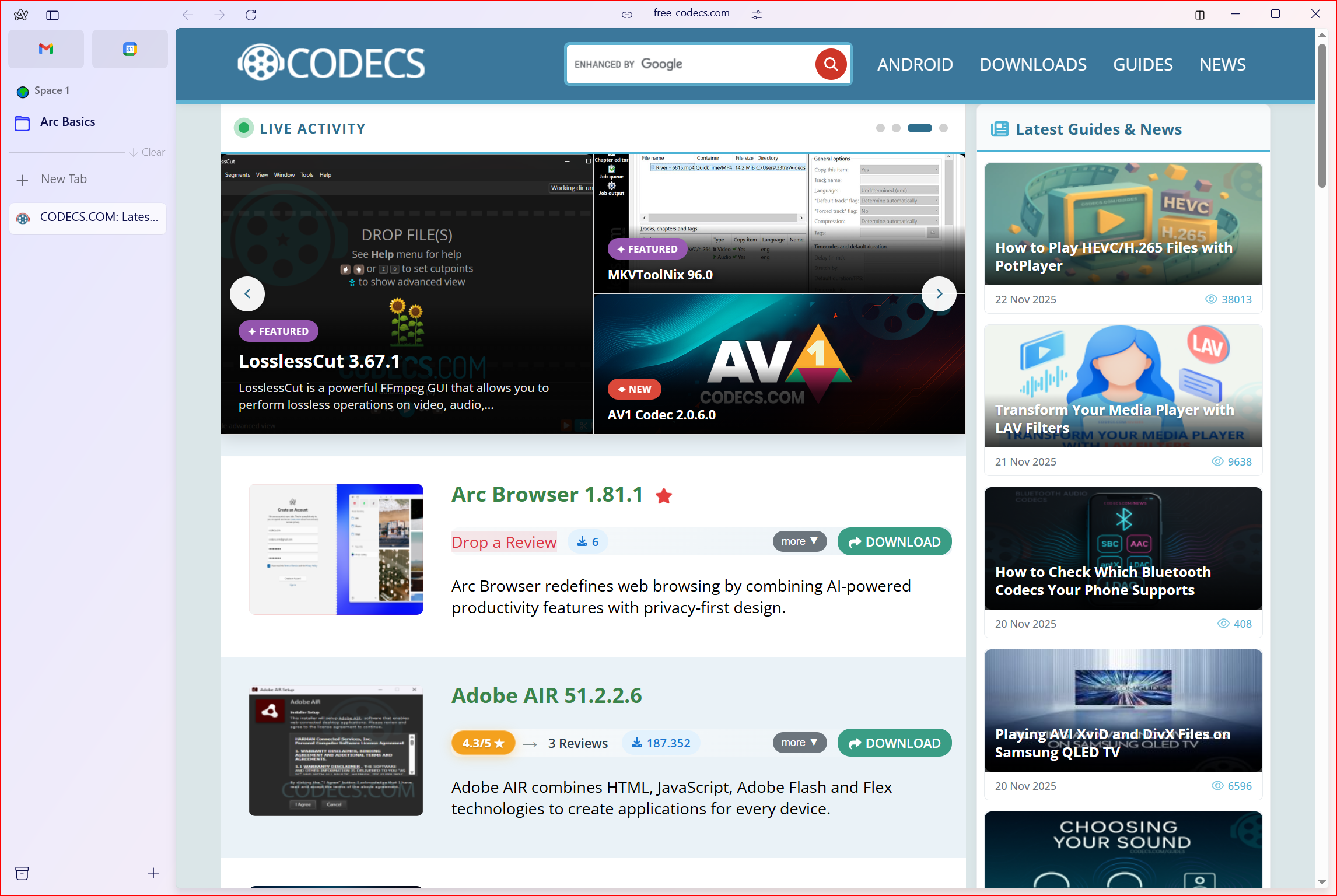Click the split view icon in title bar

[x=1199, y=15]
